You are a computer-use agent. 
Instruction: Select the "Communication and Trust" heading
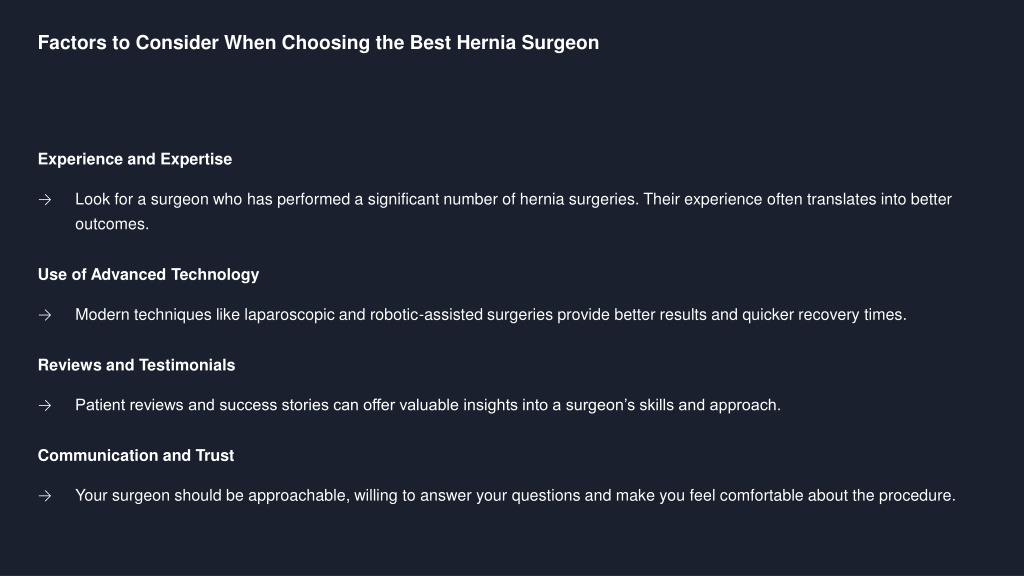point(136,456)
